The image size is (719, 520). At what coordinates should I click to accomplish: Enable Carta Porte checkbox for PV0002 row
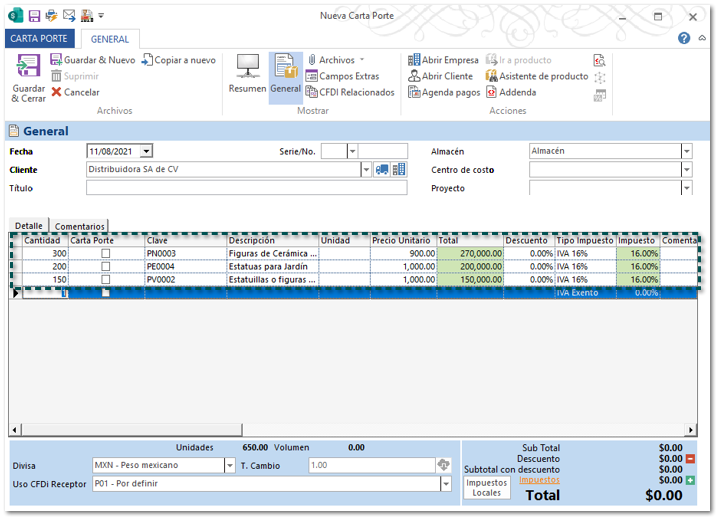106,280
